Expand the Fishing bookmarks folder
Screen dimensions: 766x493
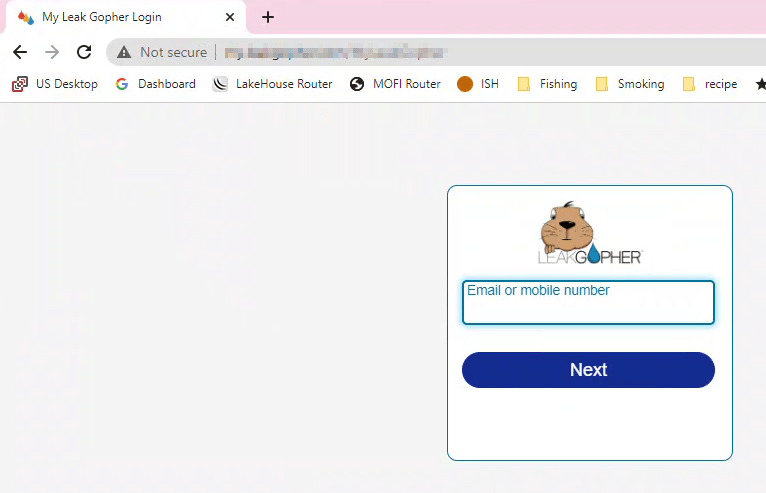(547, 84)
